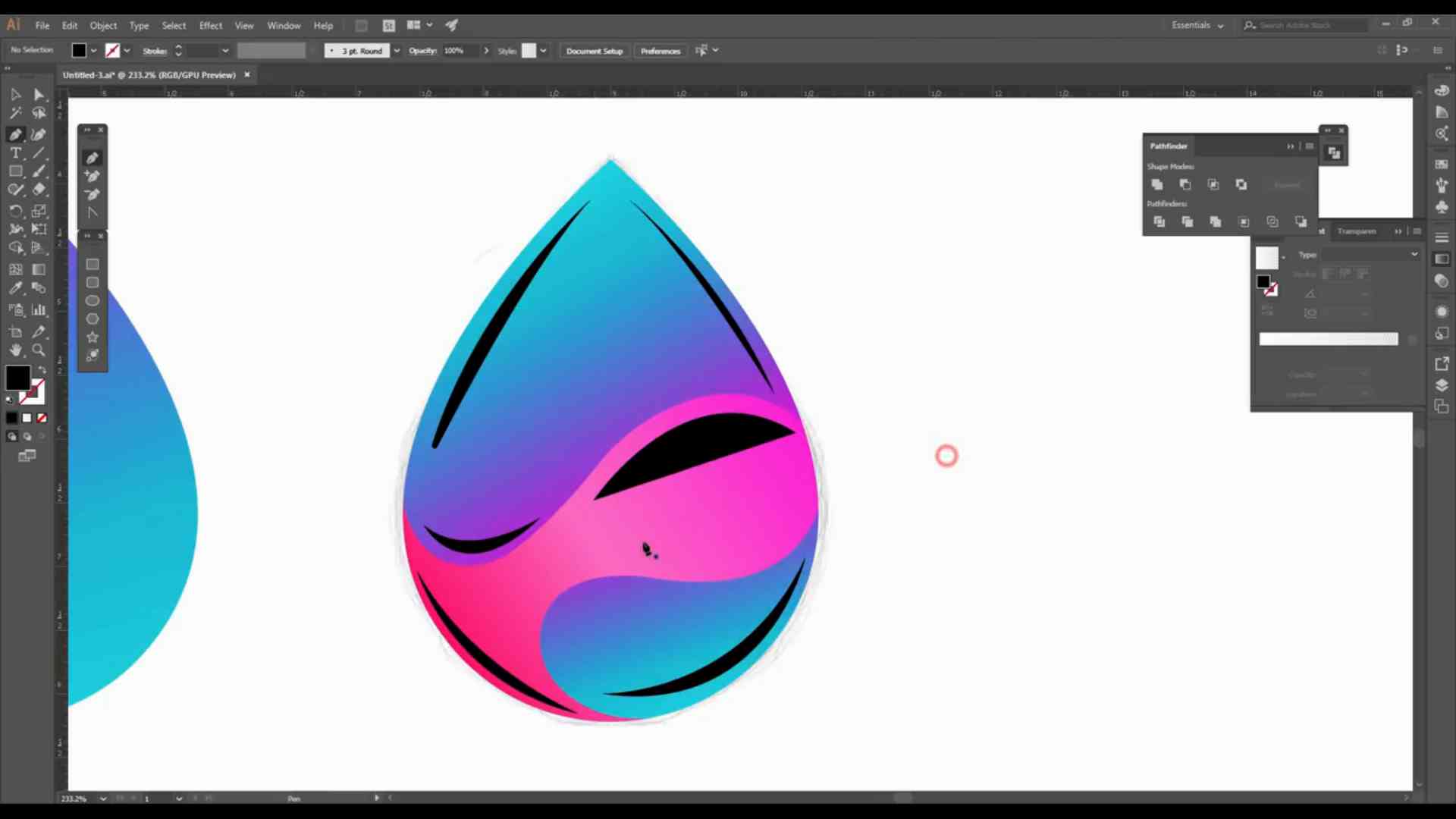Select the Pen tool in main toolbar
The height and width of the screenshot is (819, 1456).
click(16, 134)
